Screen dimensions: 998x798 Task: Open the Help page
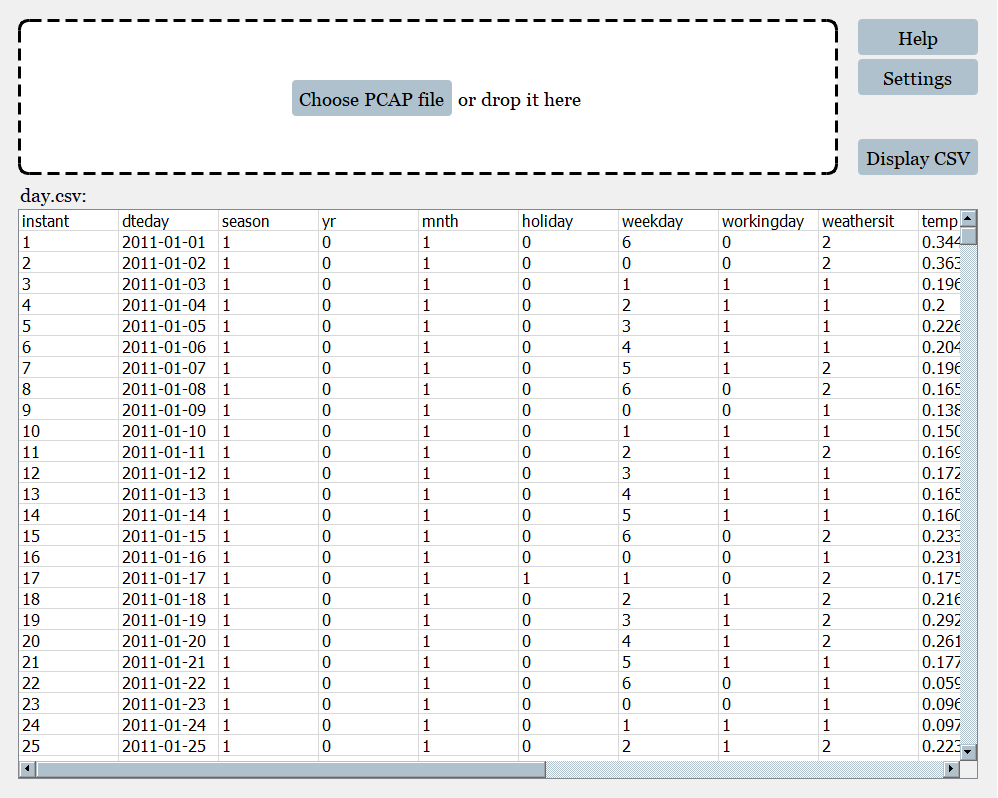pos(917,38)
